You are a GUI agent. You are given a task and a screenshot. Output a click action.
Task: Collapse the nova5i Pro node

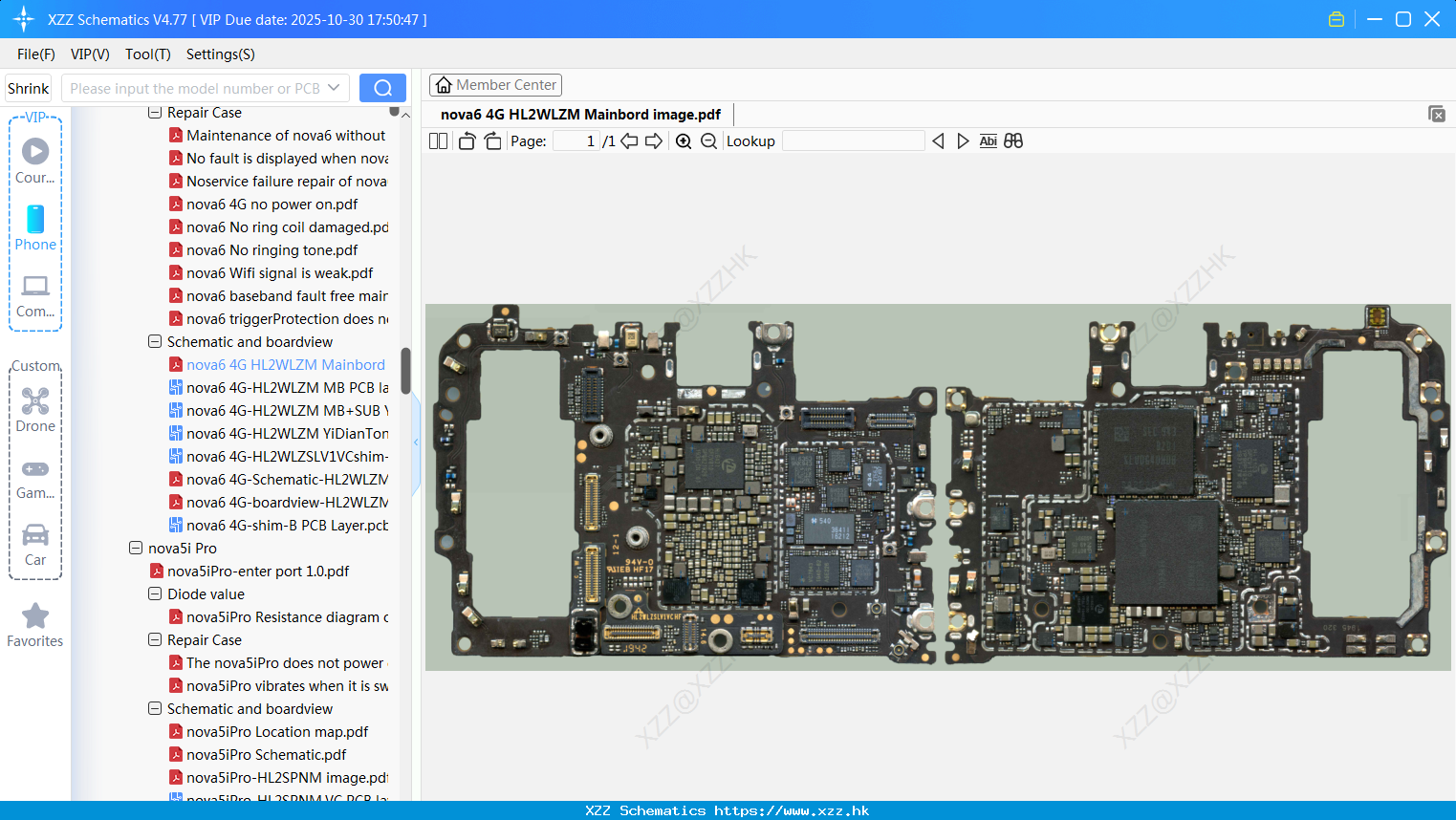click(136, 548)
